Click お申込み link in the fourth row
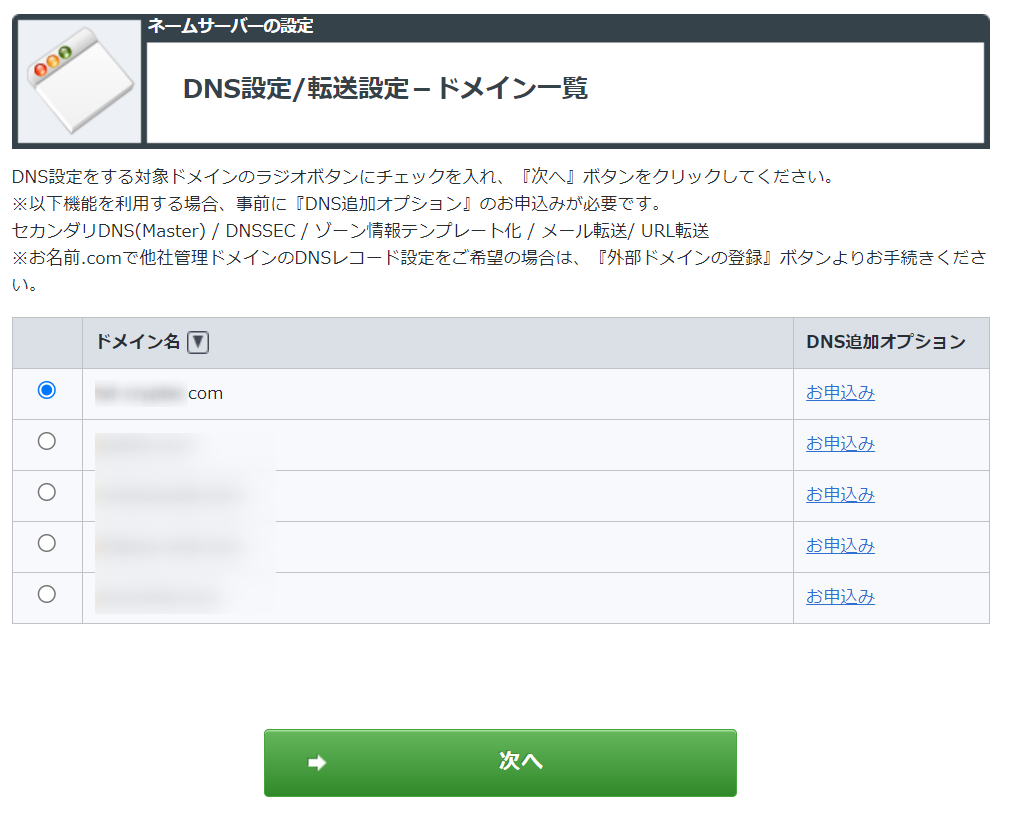 tap(840, 546)
